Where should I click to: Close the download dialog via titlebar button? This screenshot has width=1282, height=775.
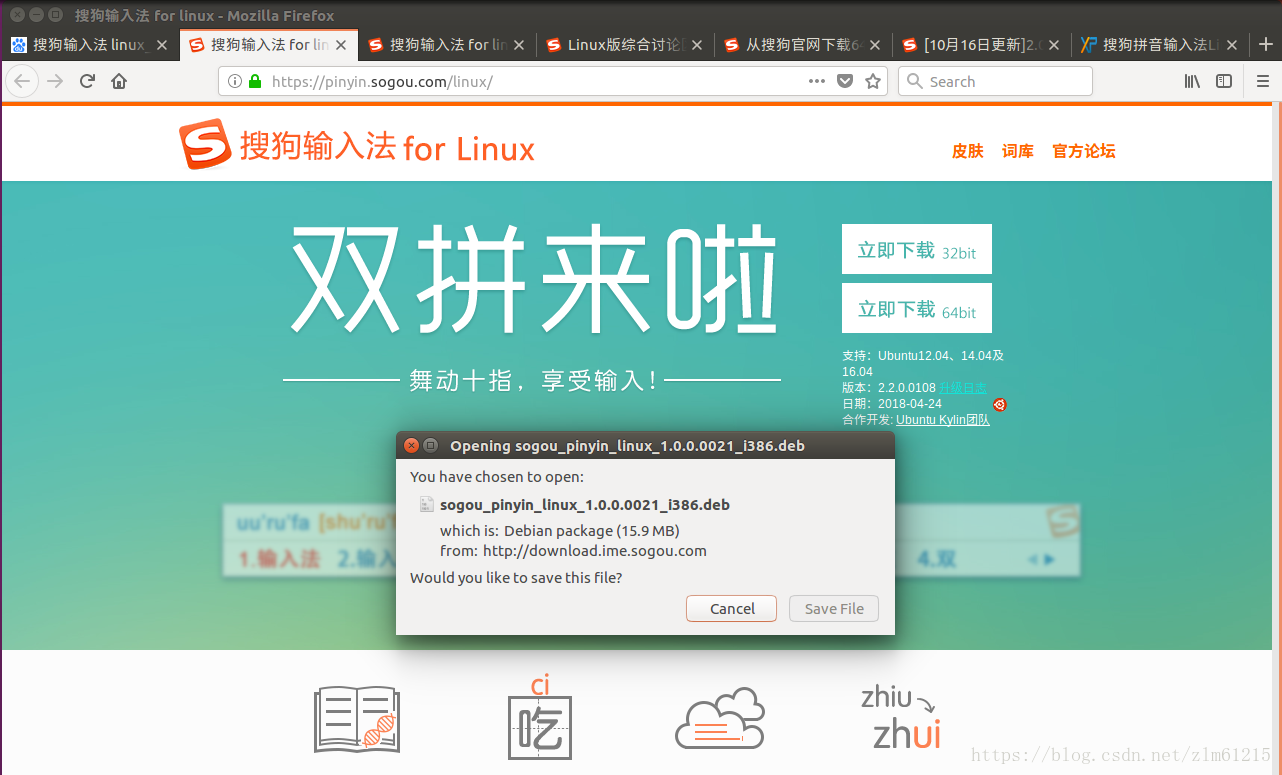[411, 445]
